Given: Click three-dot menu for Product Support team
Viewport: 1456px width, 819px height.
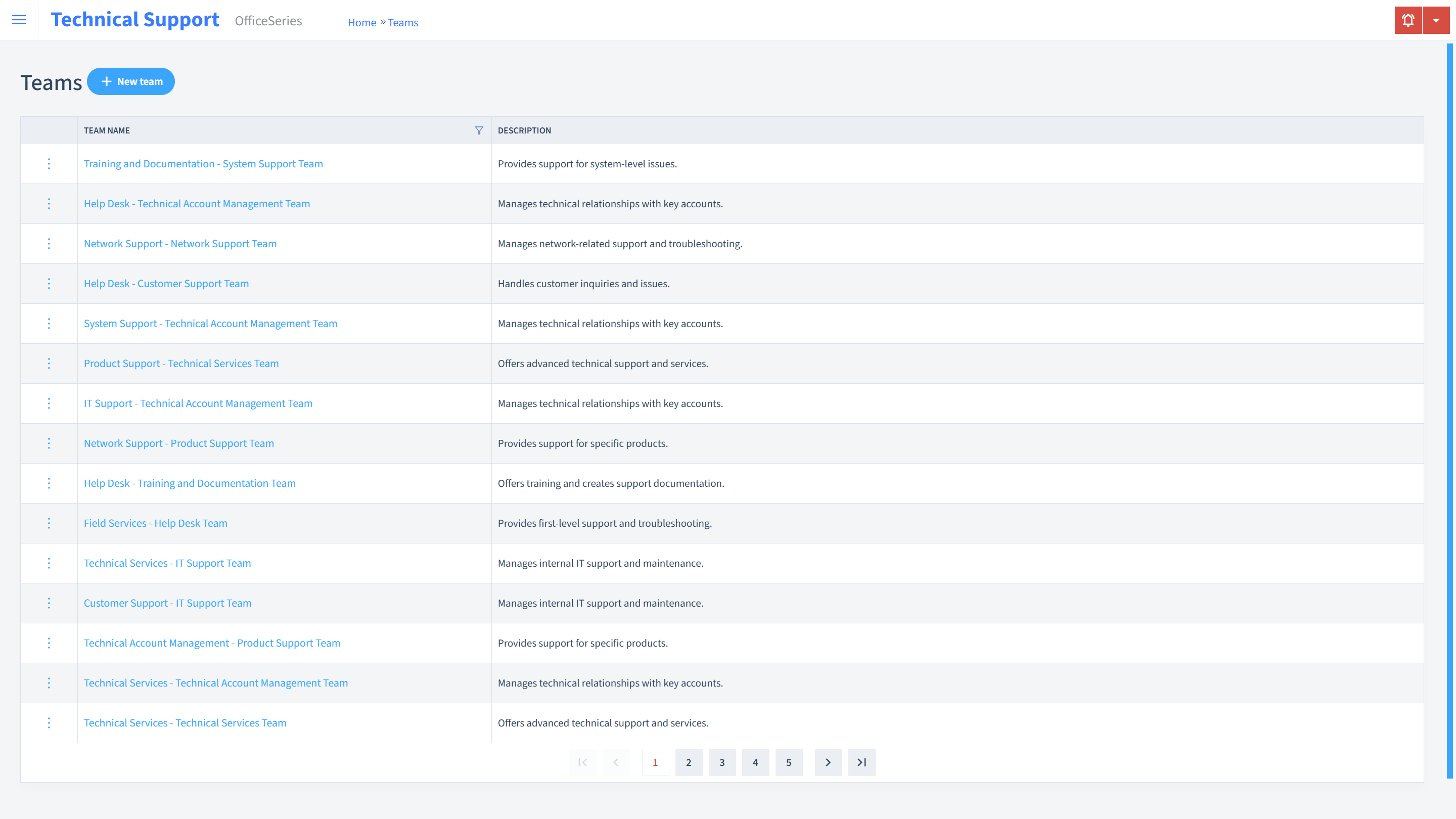Looking at the screenshot, I should point(49,363).
